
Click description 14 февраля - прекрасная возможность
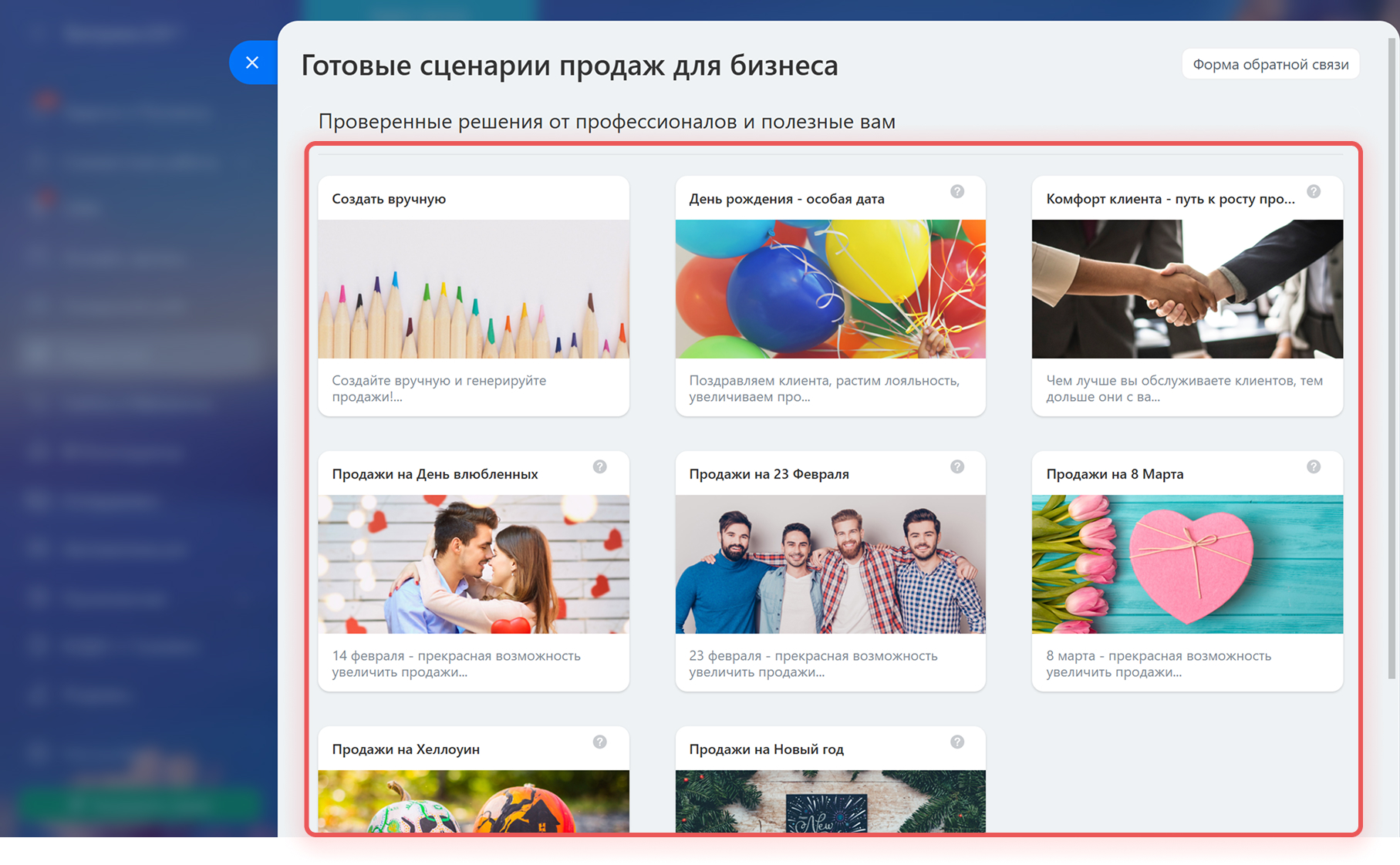coord(456,664)
